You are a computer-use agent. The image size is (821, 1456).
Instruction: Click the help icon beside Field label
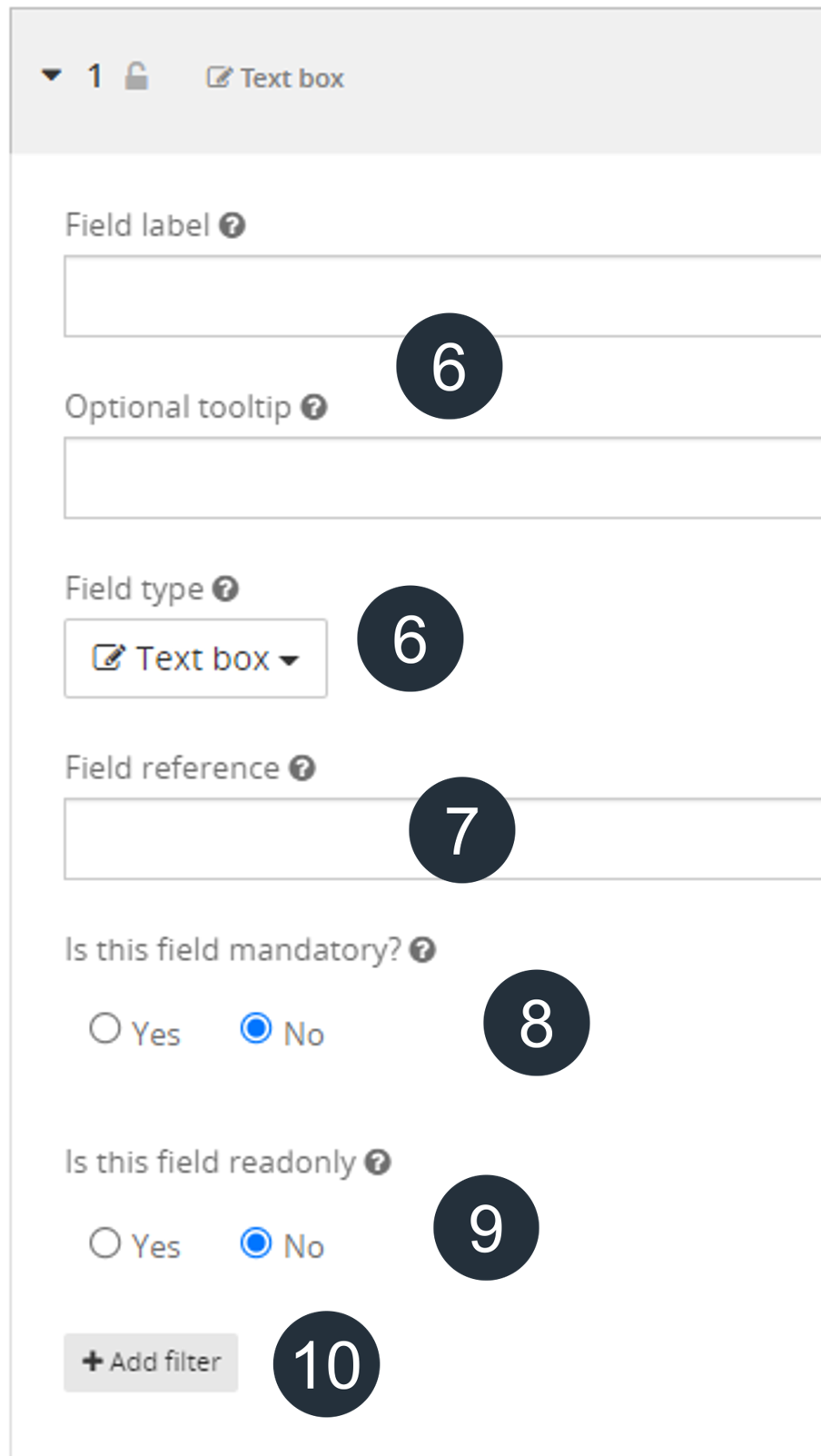(x=232, y=225)
